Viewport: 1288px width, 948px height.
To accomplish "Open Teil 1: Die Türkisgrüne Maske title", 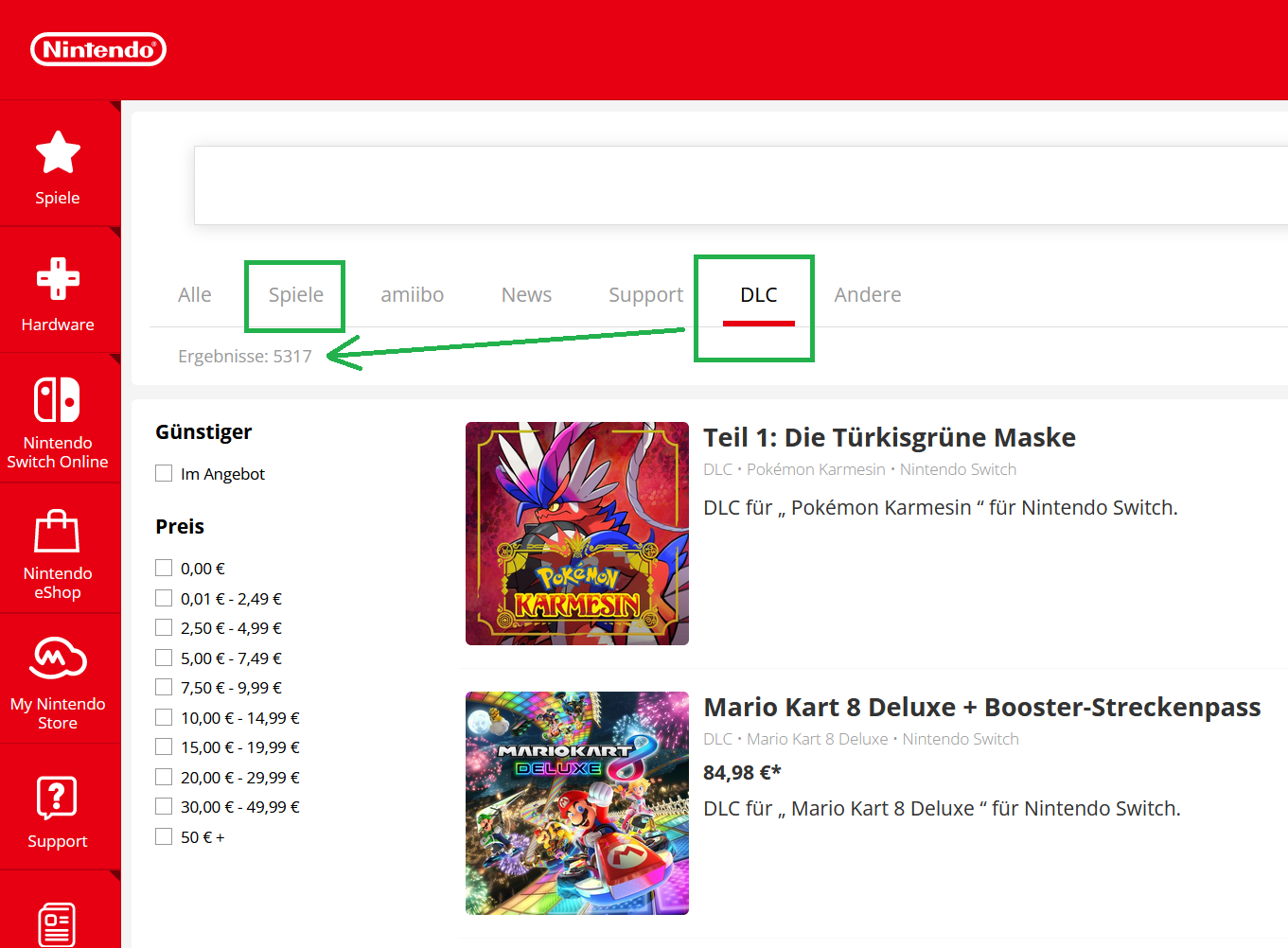I will tap(890, 437).
